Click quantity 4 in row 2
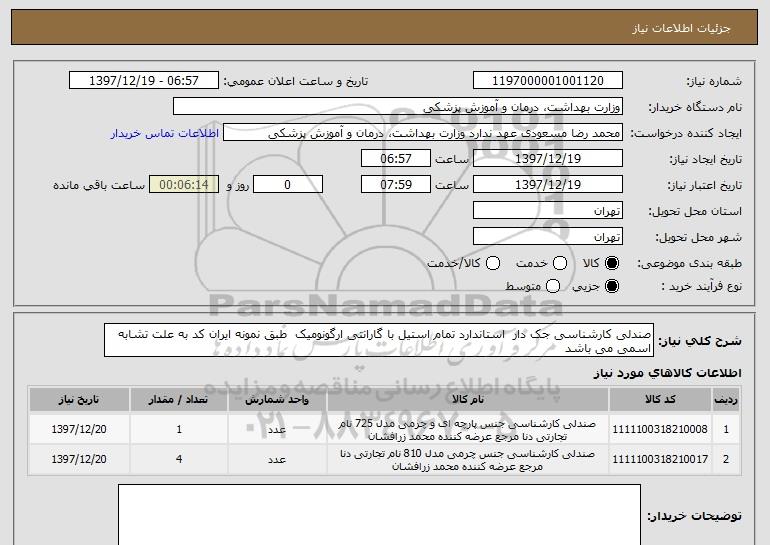 tap(179, 460)
